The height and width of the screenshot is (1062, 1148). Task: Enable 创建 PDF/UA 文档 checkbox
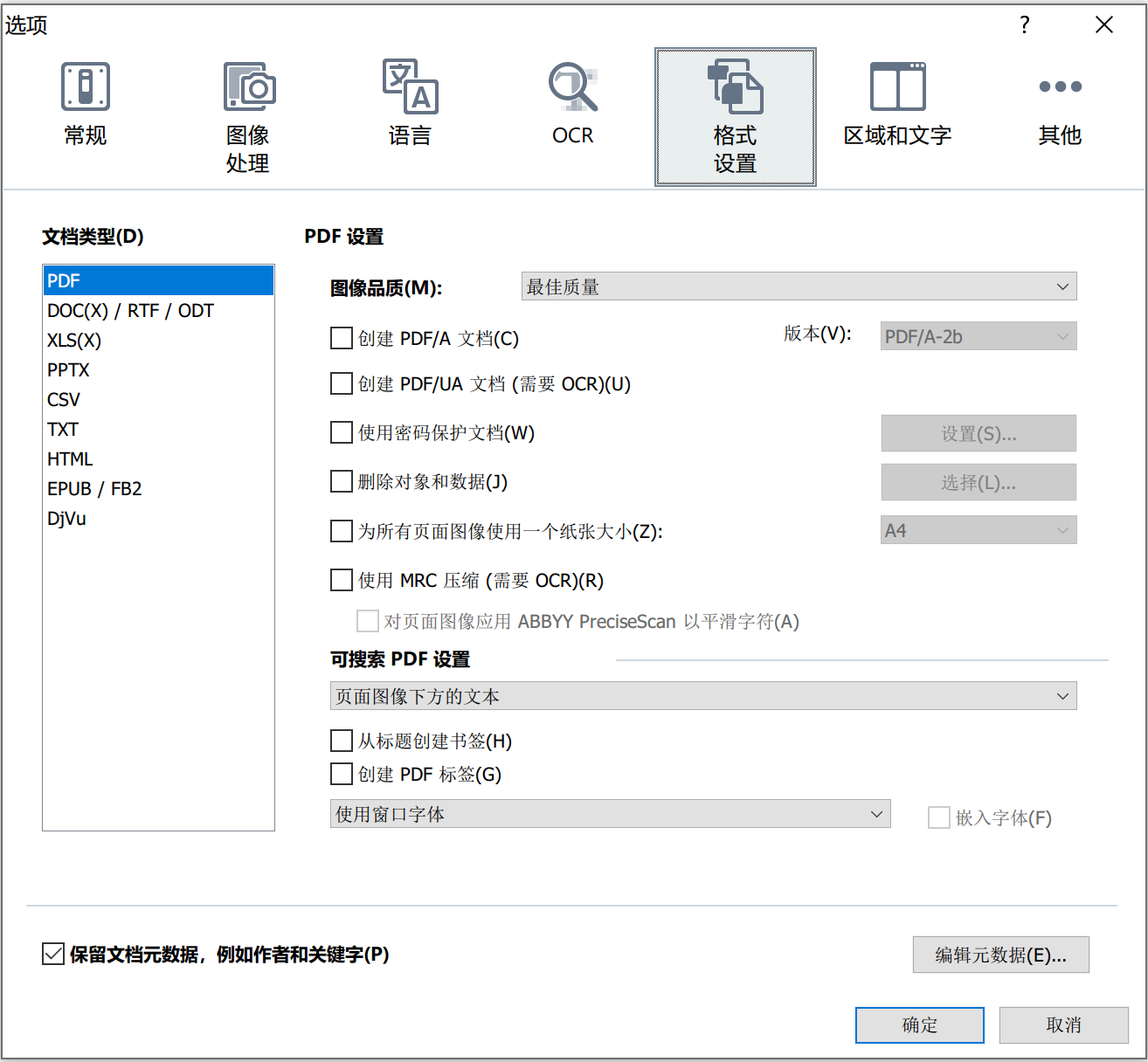(342, 383)
